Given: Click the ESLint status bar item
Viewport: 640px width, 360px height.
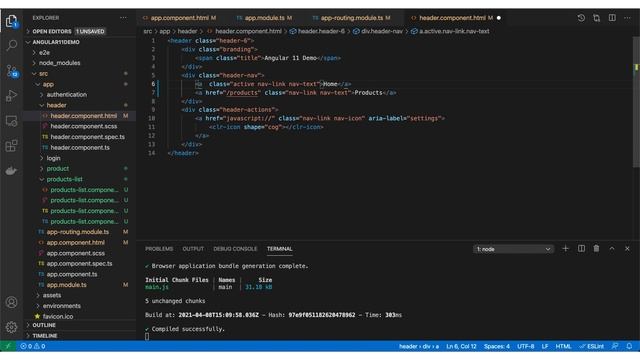Looking at the screenshot, I should (592, 346).
